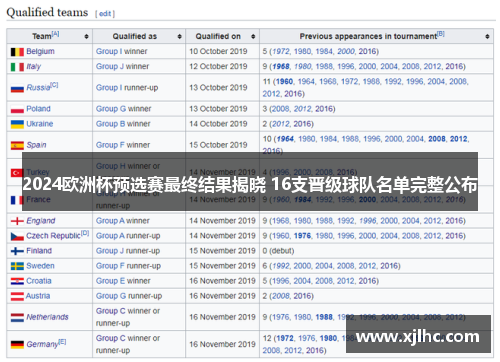Click the Poland flag icon
500x362 pixels.
(17, 109)
